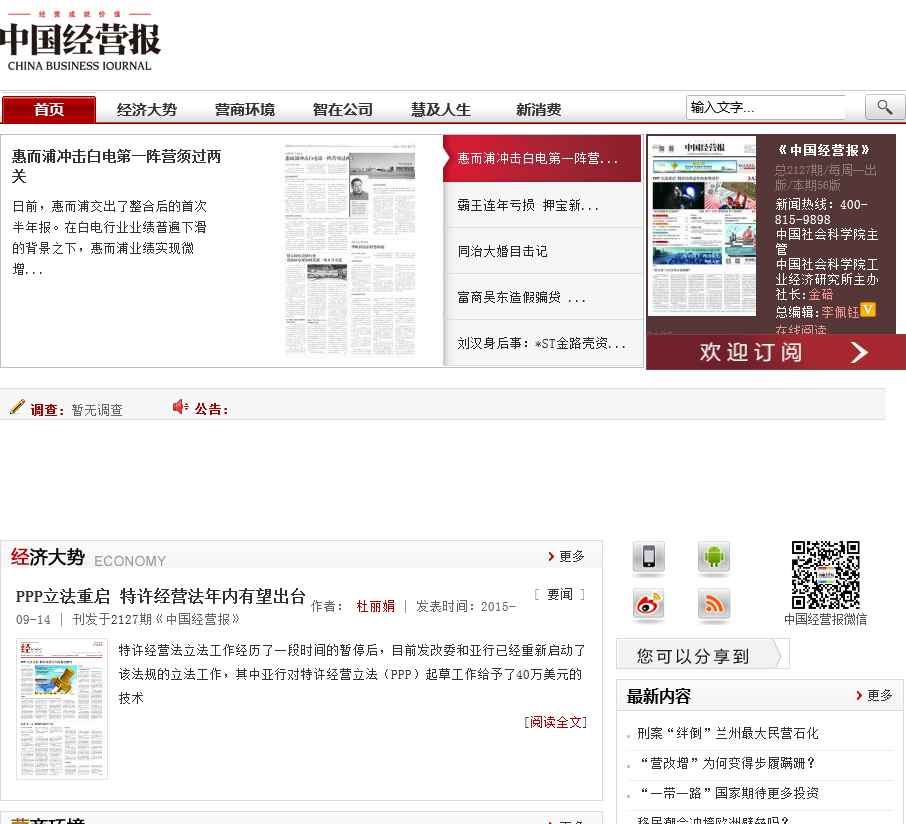Open the 慧及人生 menu
Viewport: 906px width, 824px height.
441,109
